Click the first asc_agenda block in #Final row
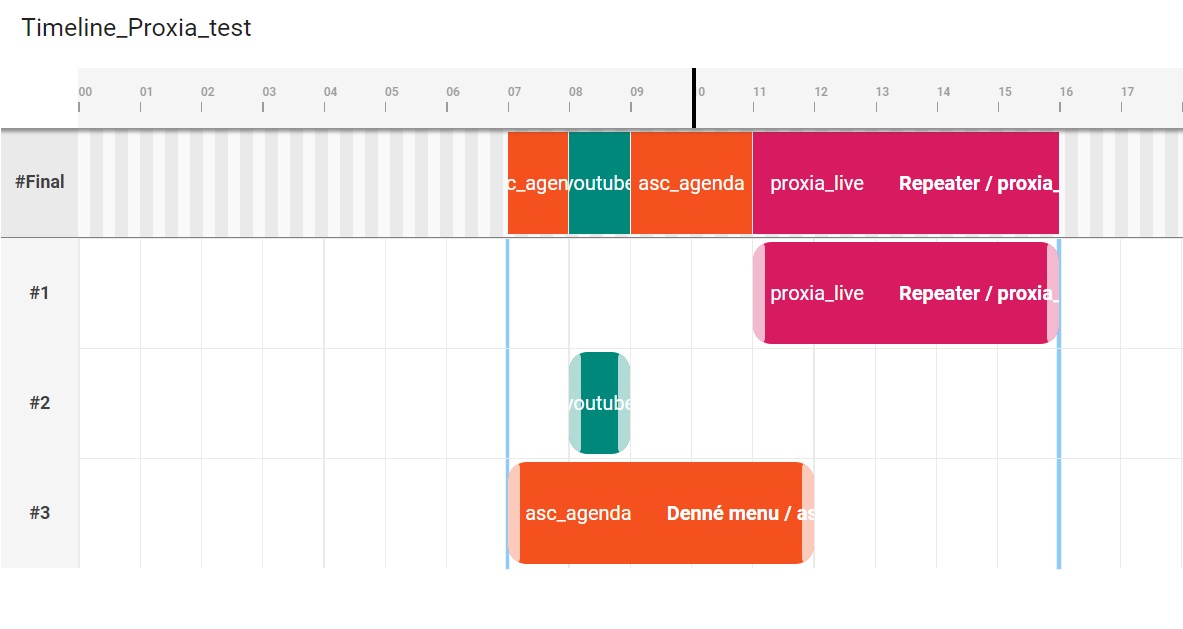Viewport: 1183px width, 629px height. (x=538, y=183)
